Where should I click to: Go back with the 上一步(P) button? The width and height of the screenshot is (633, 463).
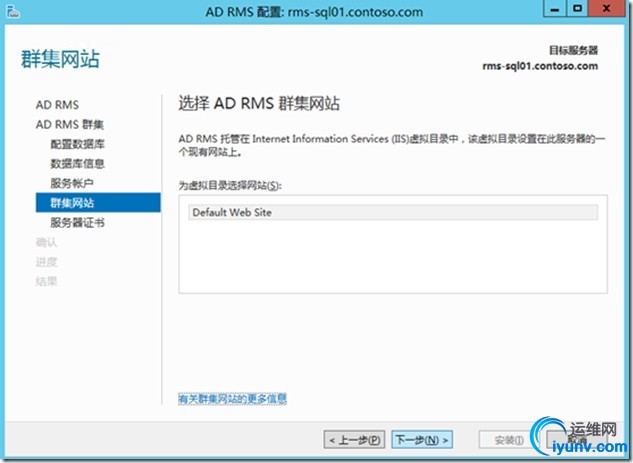point(354,440)
